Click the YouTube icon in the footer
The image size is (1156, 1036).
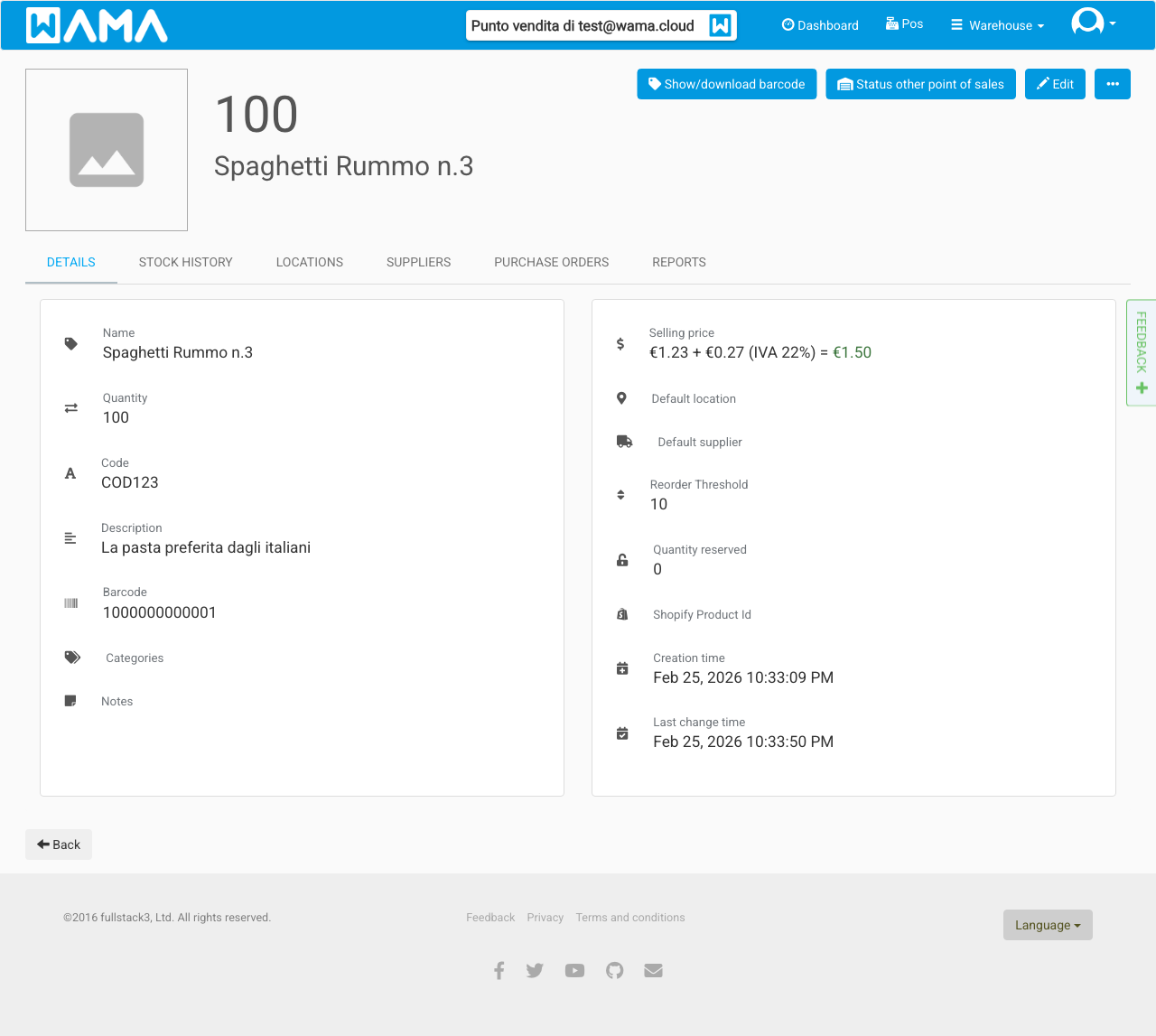tap(574, 970)
